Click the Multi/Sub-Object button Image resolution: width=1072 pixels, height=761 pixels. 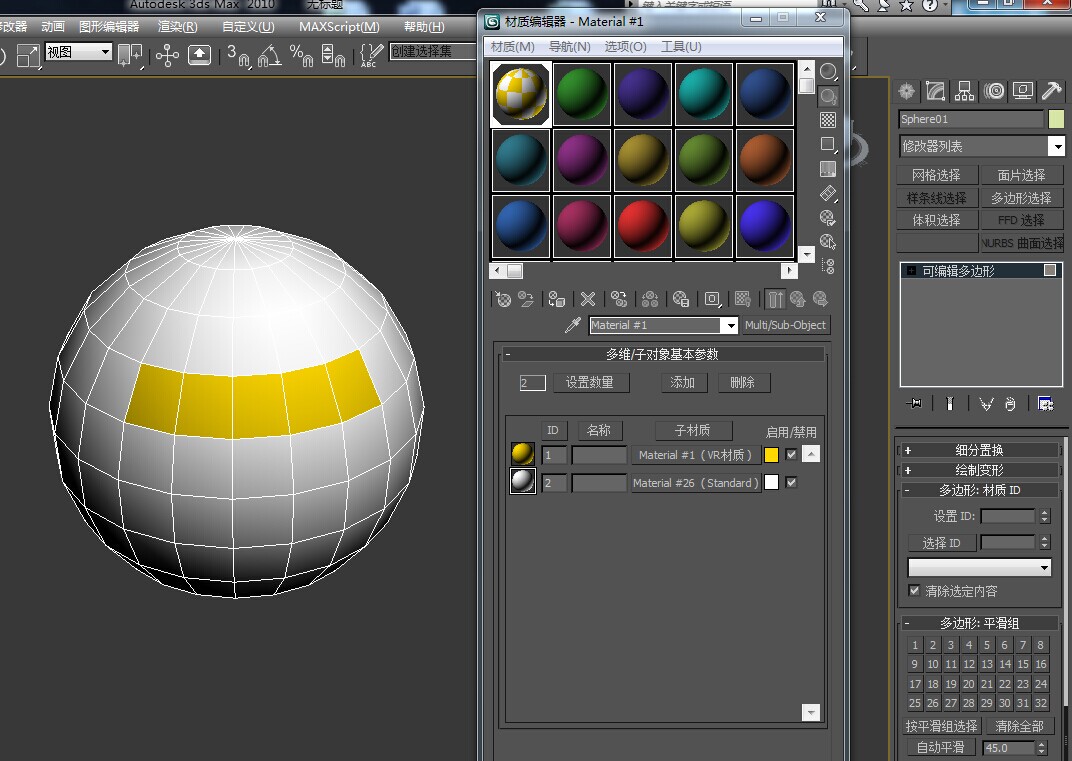(x=785, y=325)
